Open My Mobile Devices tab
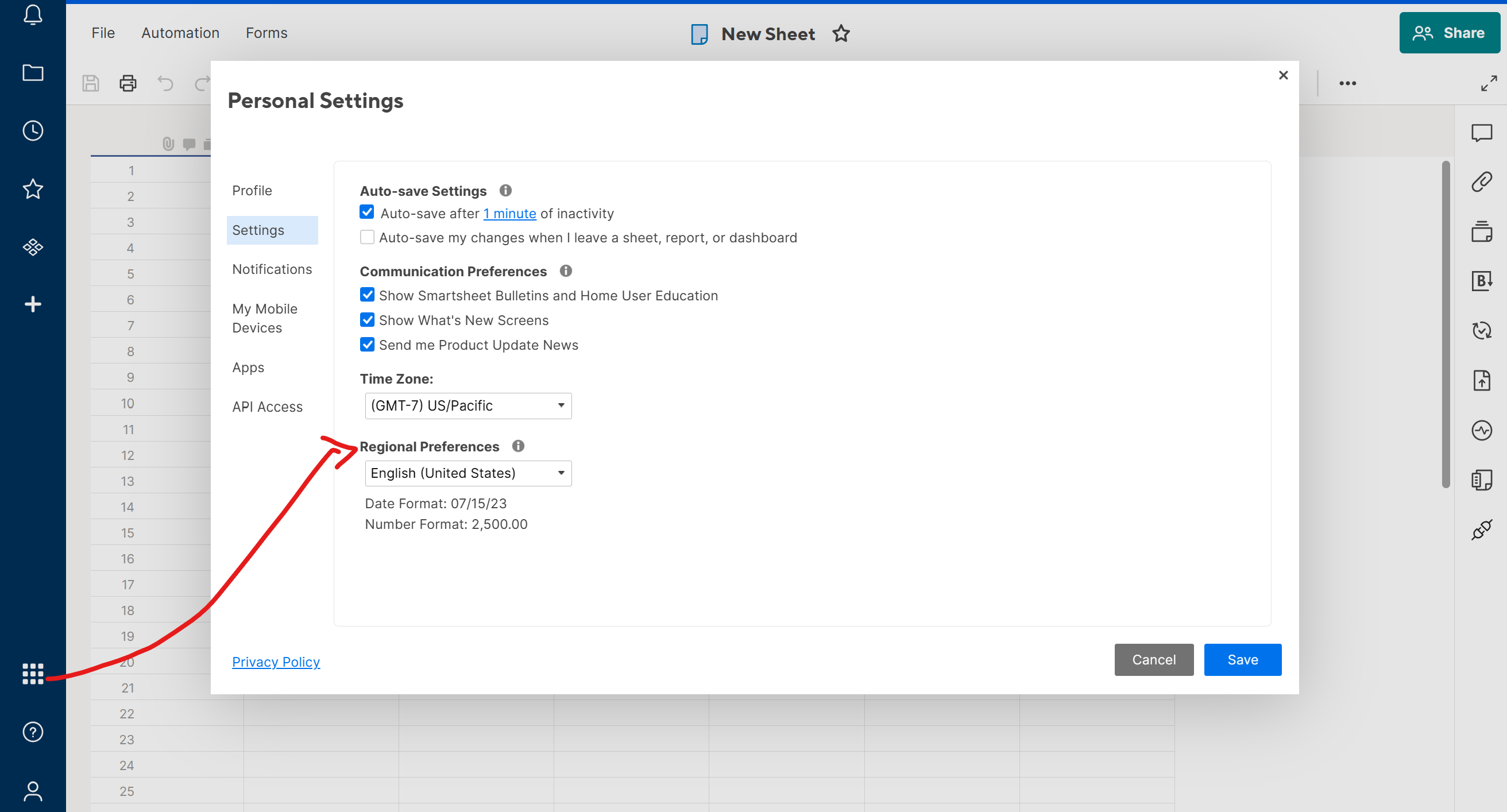Viewport: 1507px width, 812px height. coord(264,318)
